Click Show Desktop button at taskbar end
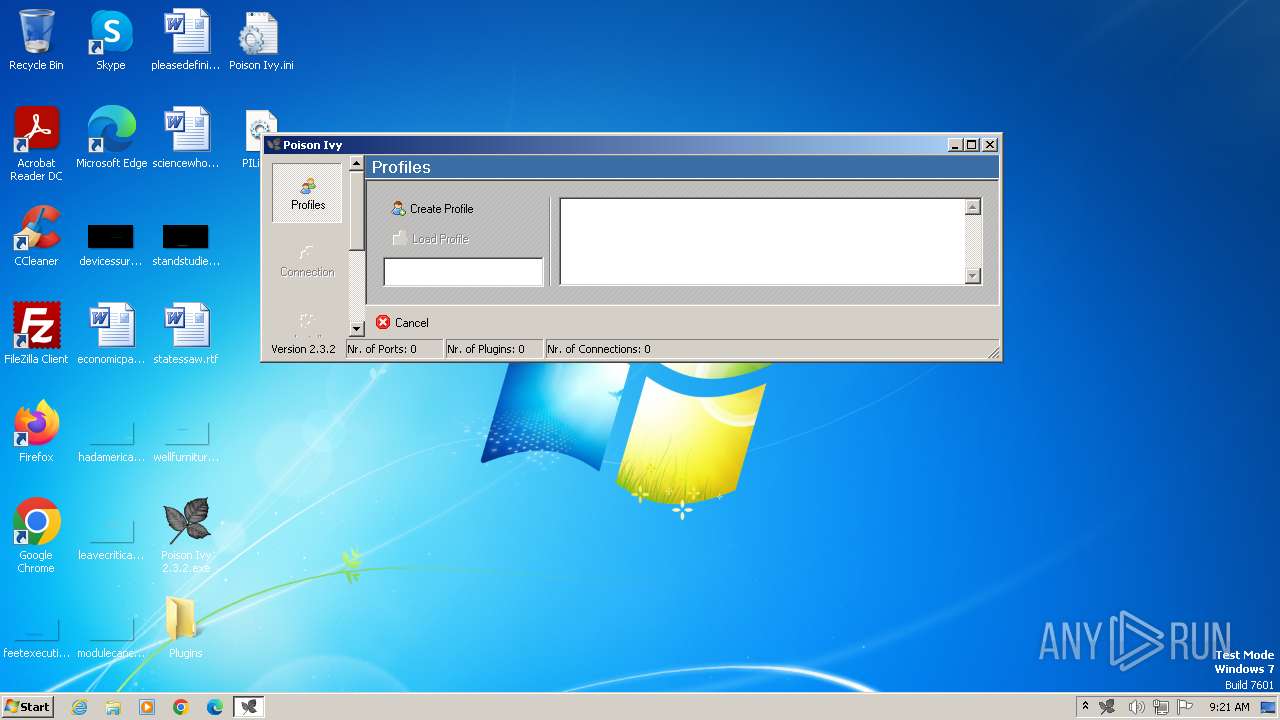1280x720 pixels. [x=1269, y=707]
